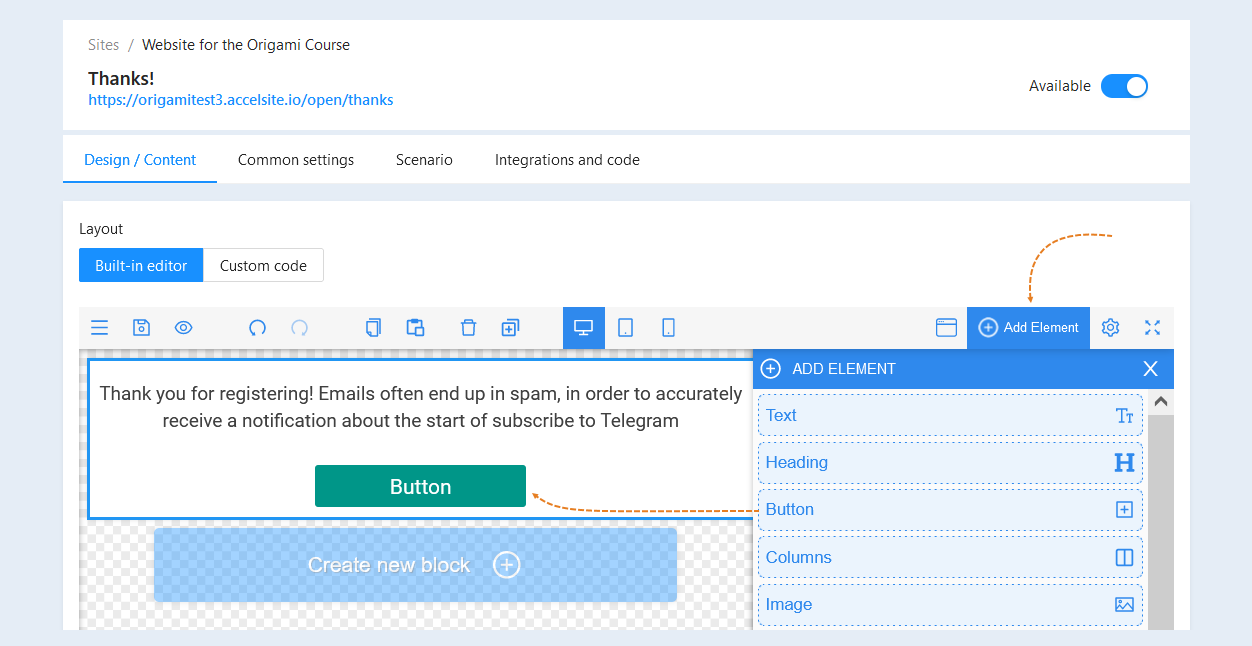Image resolution: width=1252 pixels, height=646 pixels.
Task: Open the Design / Content tab
Action: pyautogui.click(x=140, y=160)
